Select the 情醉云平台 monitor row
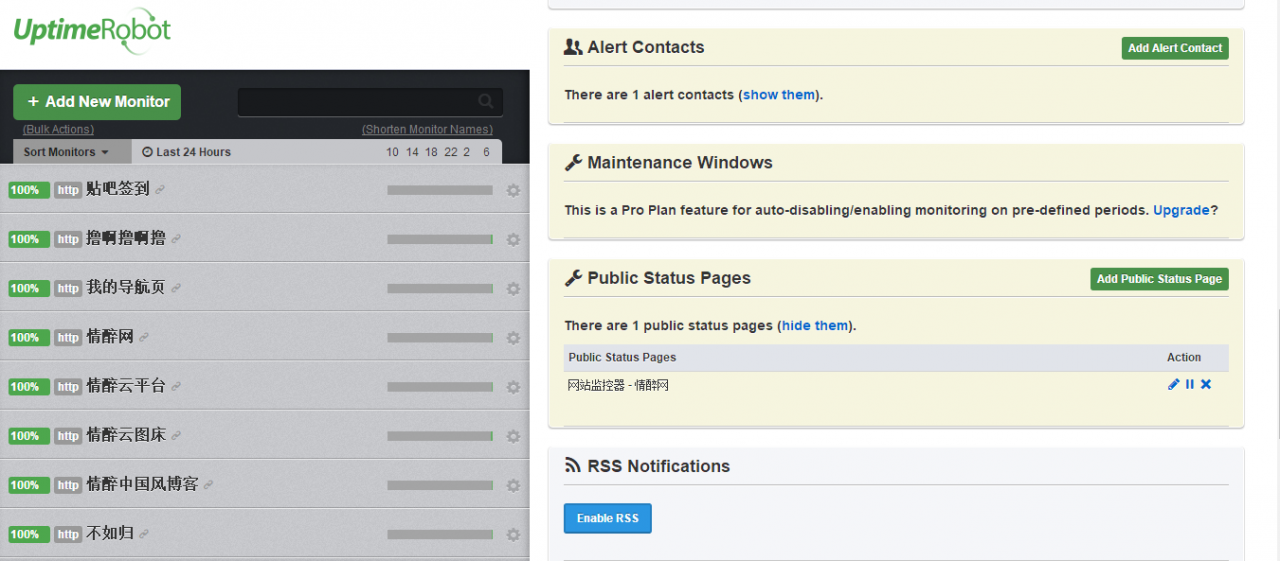Screen dimensions: 1280x561 tap(265, 386)
